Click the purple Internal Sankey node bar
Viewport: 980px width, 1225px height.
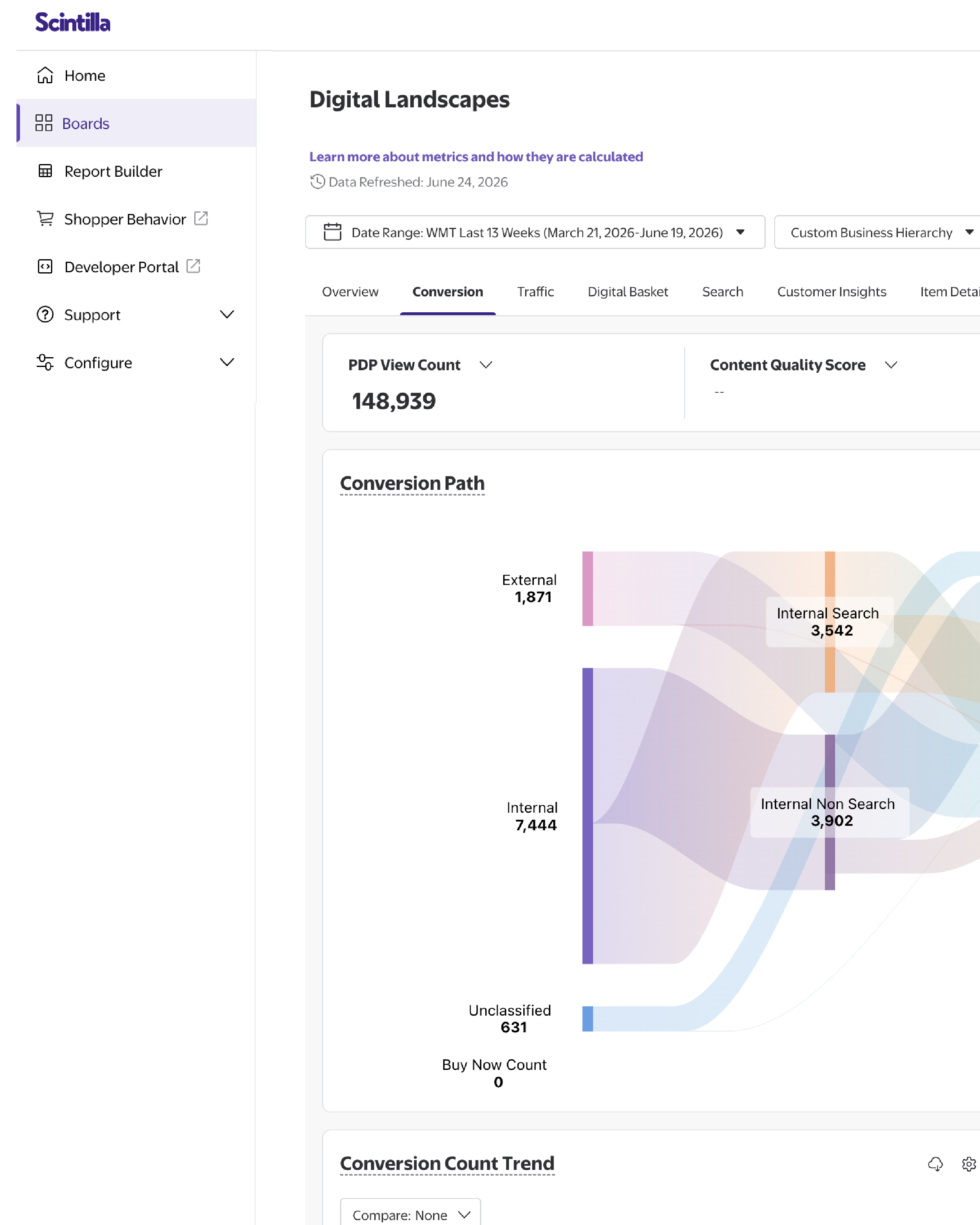587,816
